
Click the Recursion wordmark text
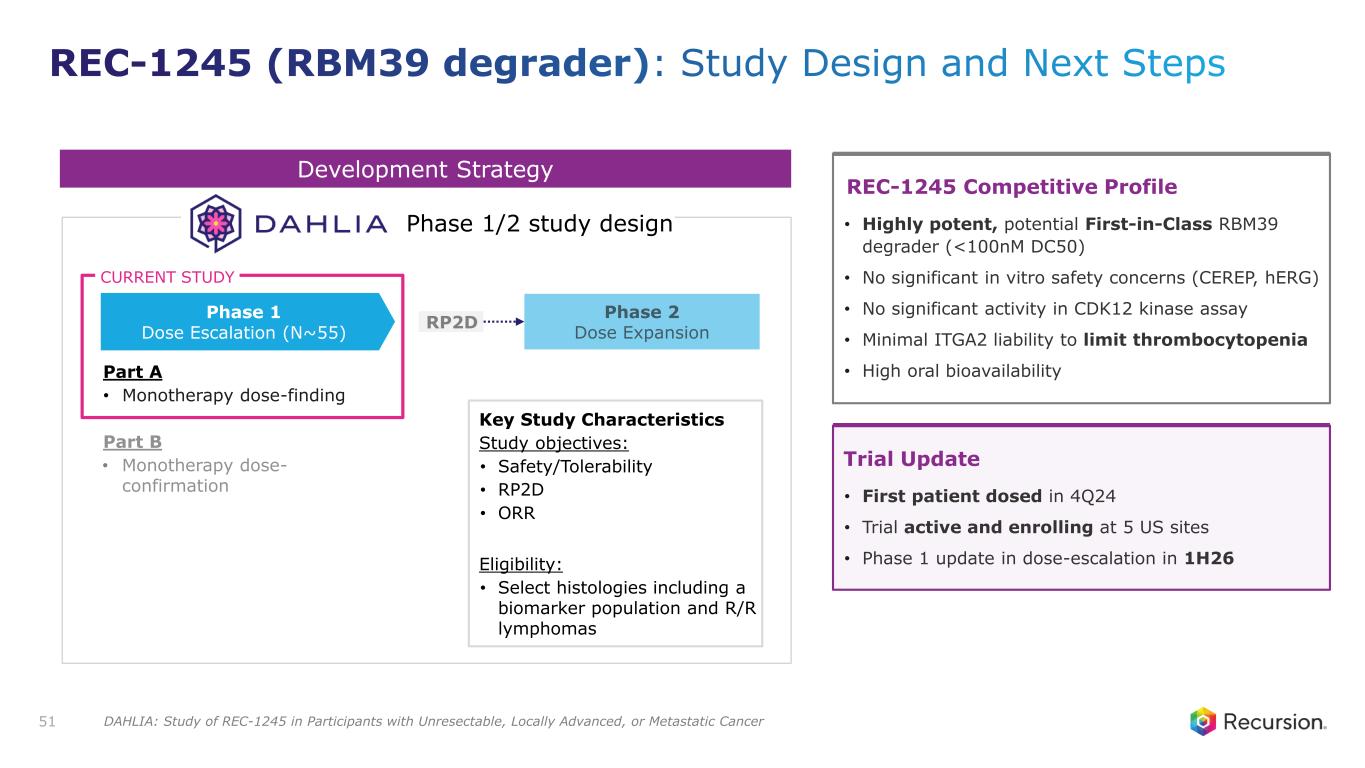click(x=1274, y=722)
